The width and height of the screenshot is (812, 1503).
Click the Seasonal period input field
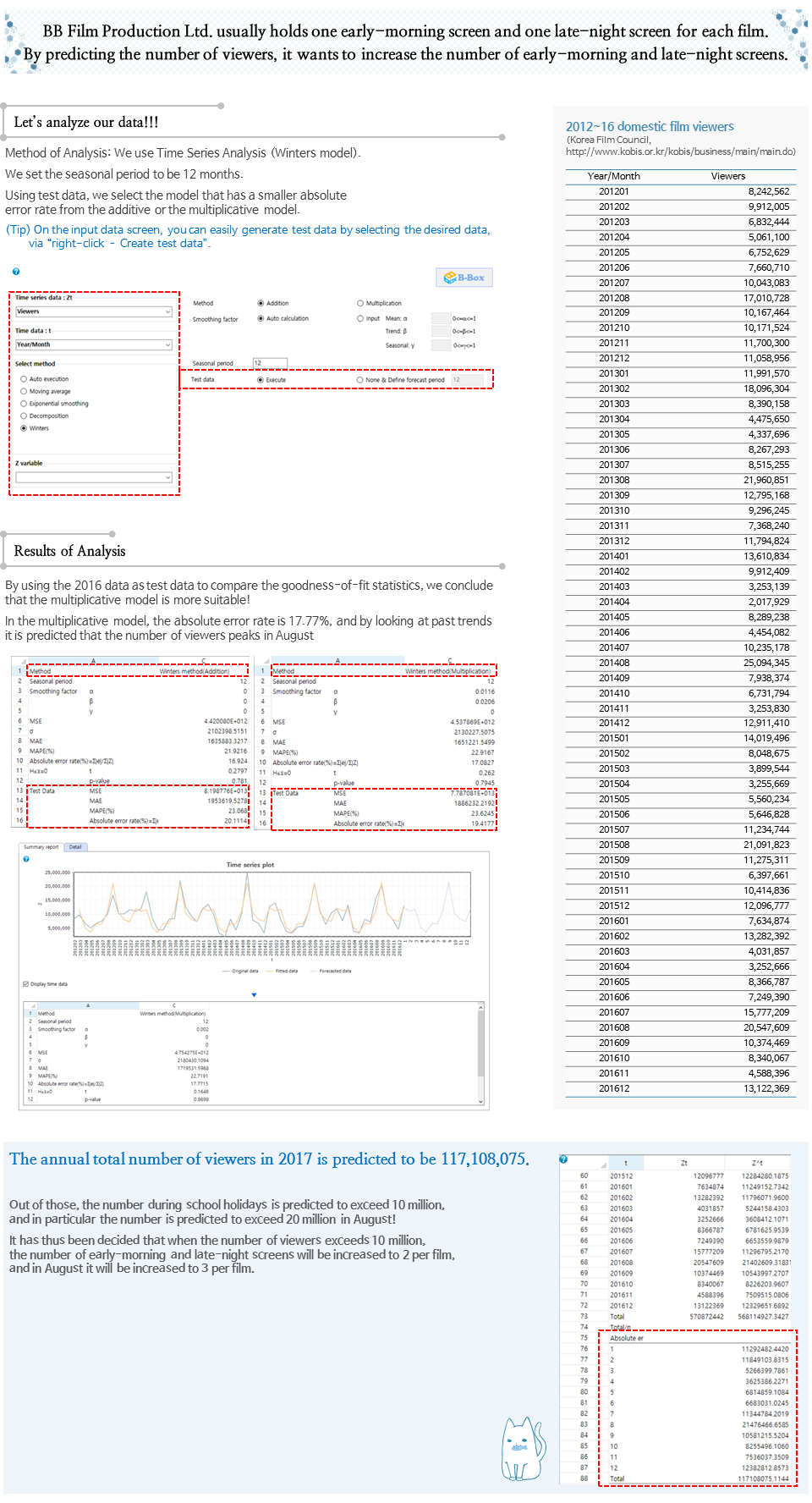(270, 363)
